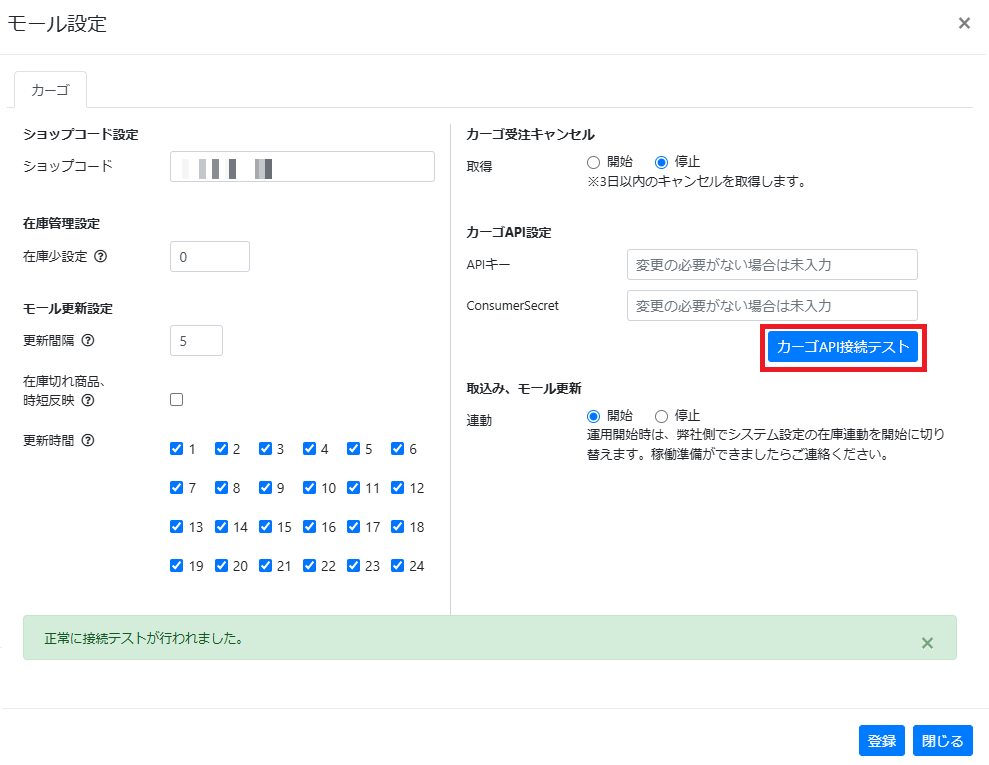Uncheck update hour 6 checkbox

(x=397, y=448)
